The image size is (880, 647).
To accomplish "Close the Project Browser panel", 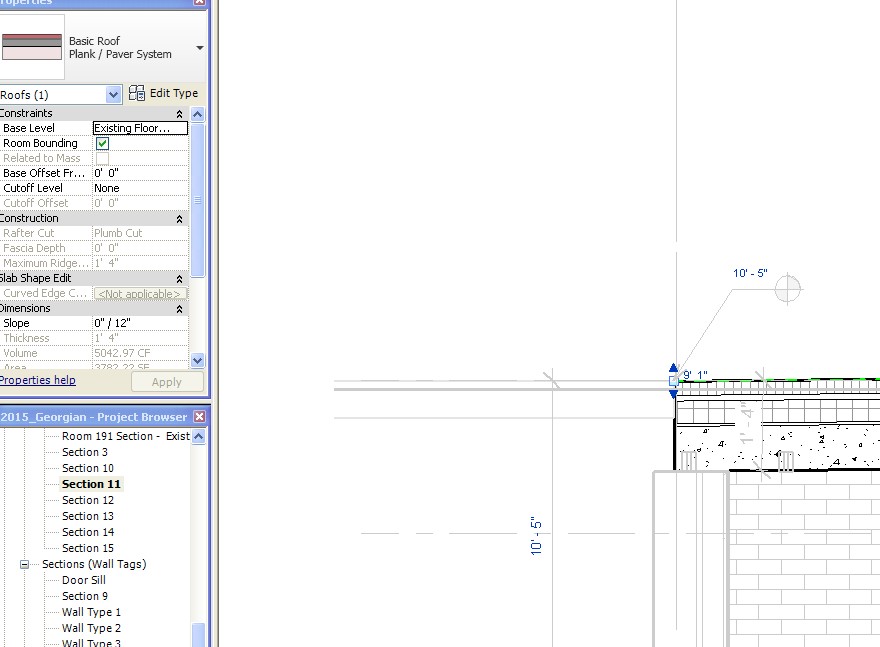I will 199,417.
